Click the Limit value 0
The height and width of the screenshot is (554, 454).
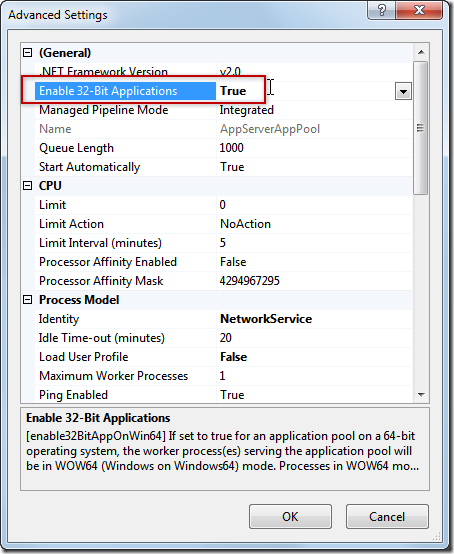[x=223, y=205]
